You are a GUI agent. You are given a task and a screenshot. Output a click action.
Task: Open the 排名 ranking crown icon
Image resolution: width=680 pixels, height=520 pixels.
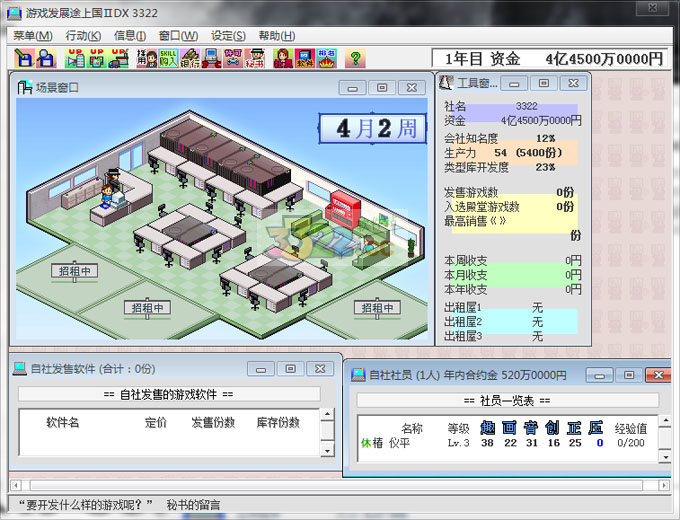click(x=327, y=58)
